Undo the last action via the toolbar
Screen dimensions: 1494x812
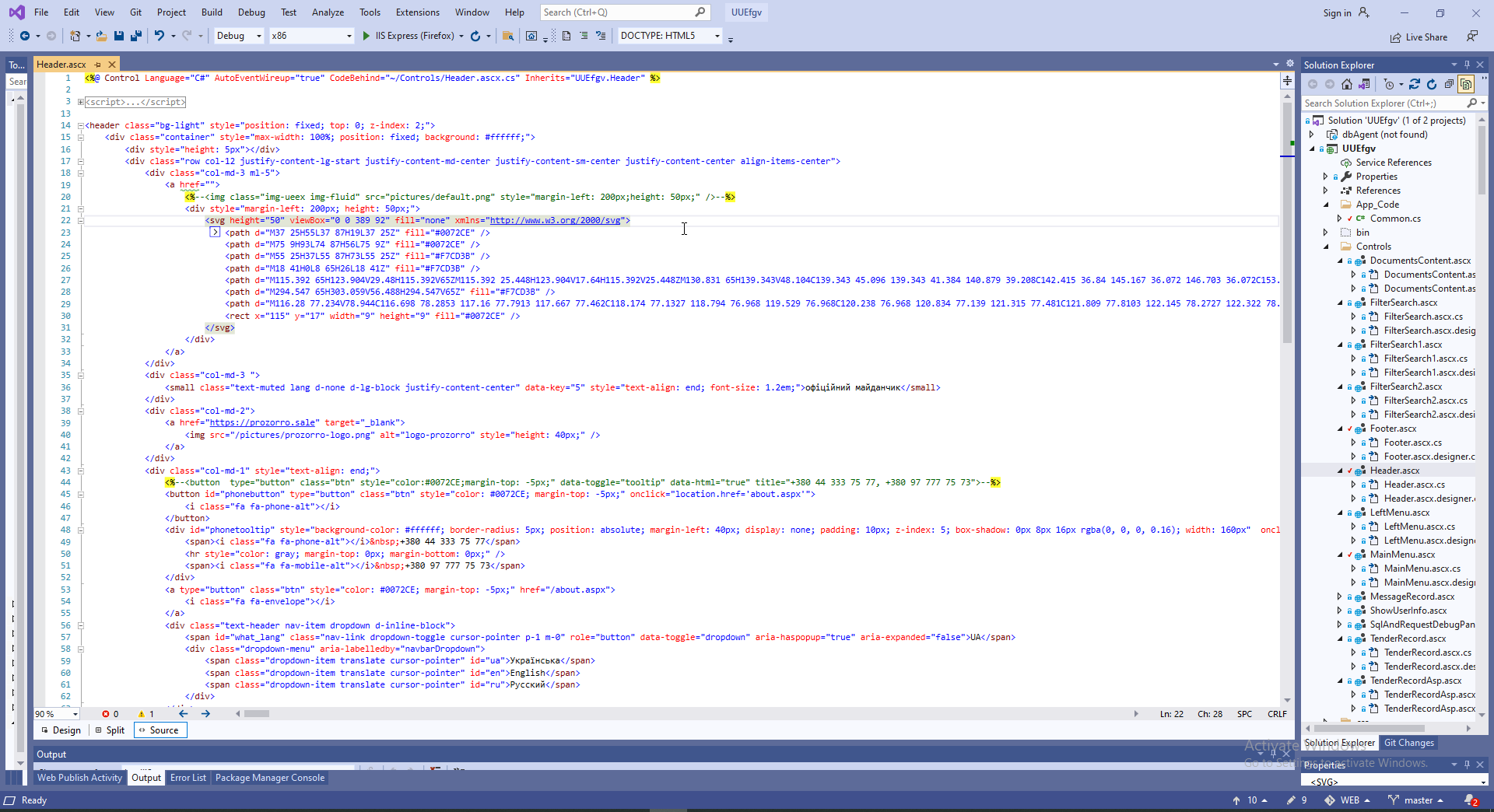pyautogui.click(x=160, y=36)
